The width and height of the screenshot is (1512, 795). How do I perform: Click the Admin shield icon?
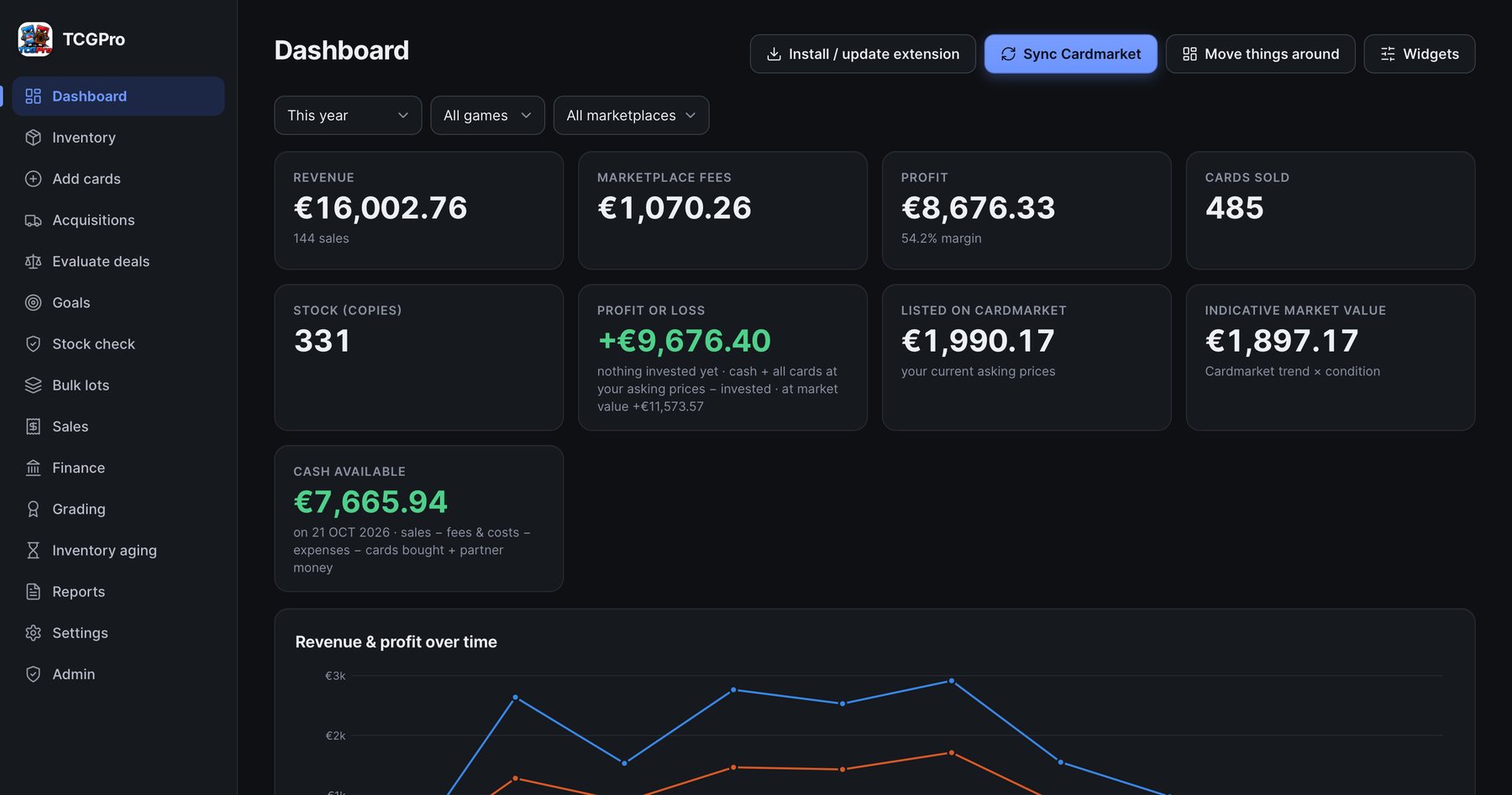[33, 674]
